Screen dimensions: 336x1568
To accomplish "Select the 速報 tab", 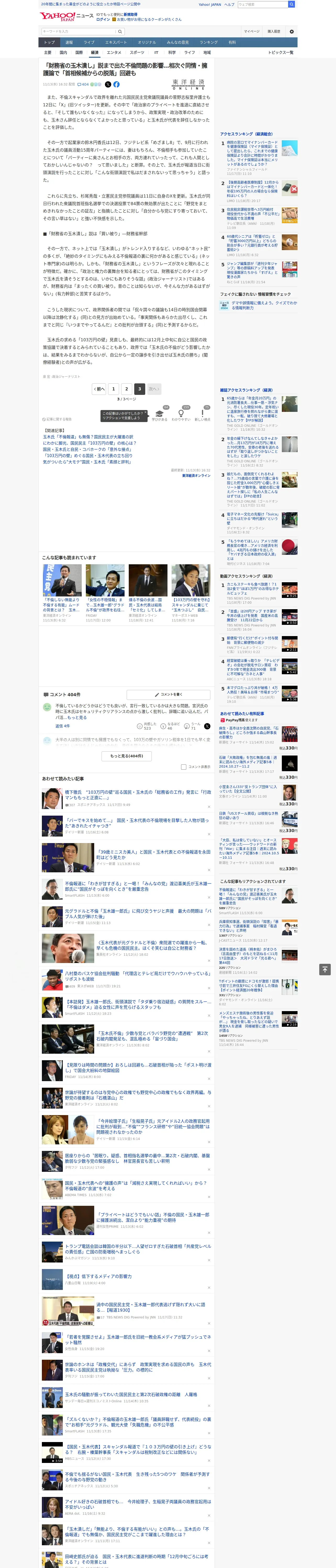I will coord(69,42).
